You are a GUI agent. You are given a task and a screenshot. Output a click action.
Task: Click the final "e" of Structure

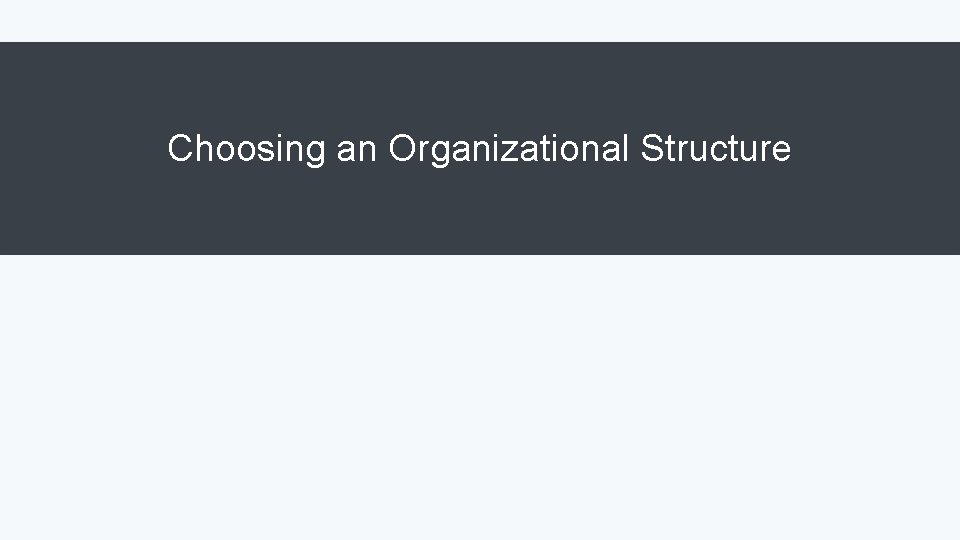tap(781, 151)
